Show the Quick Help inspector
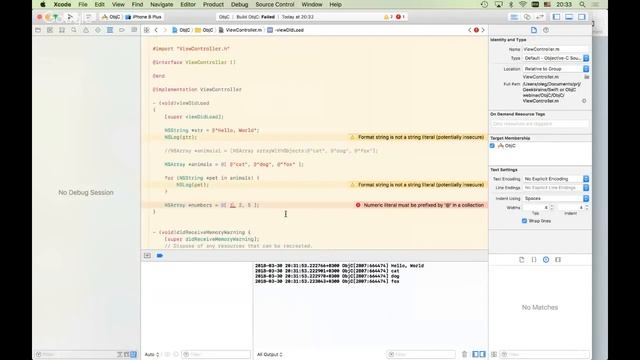The height and width of the screenshot is (360, 640). [x=546, y=30]
